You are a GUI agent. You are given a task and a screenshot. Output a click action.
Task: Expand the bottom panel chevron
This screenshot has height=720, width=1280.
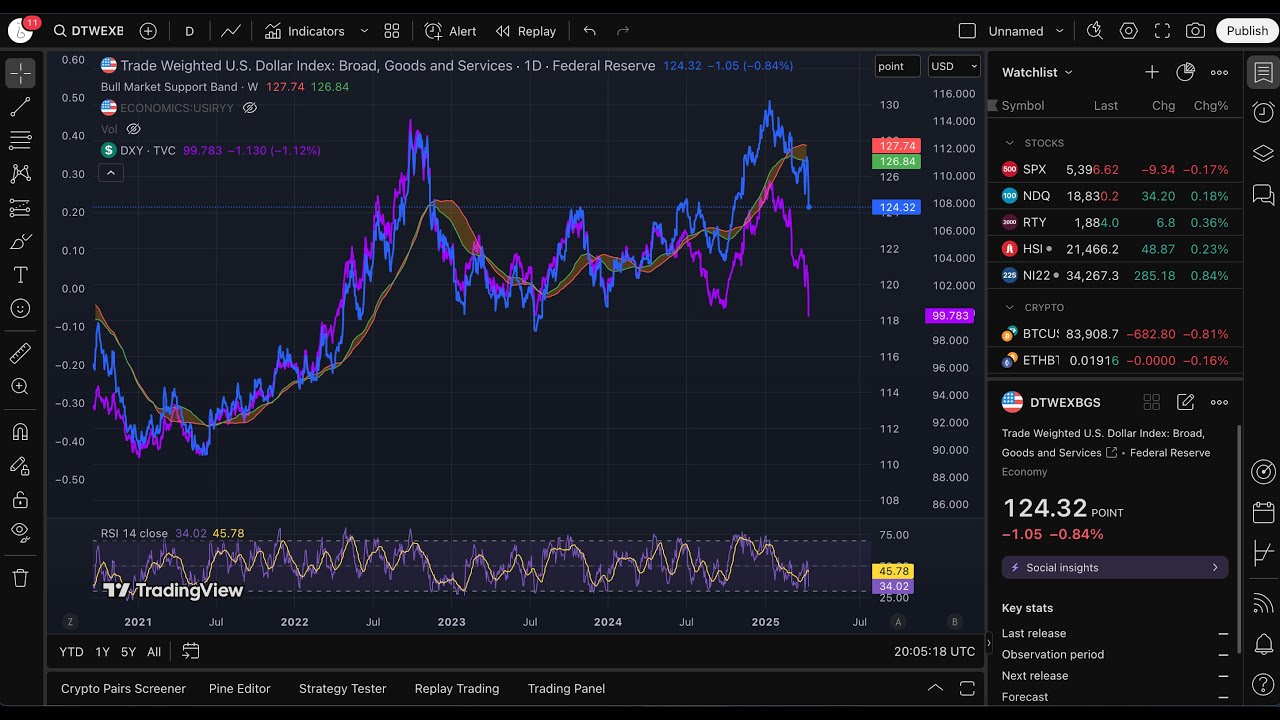pyautogui.click(x=935, y=688)
